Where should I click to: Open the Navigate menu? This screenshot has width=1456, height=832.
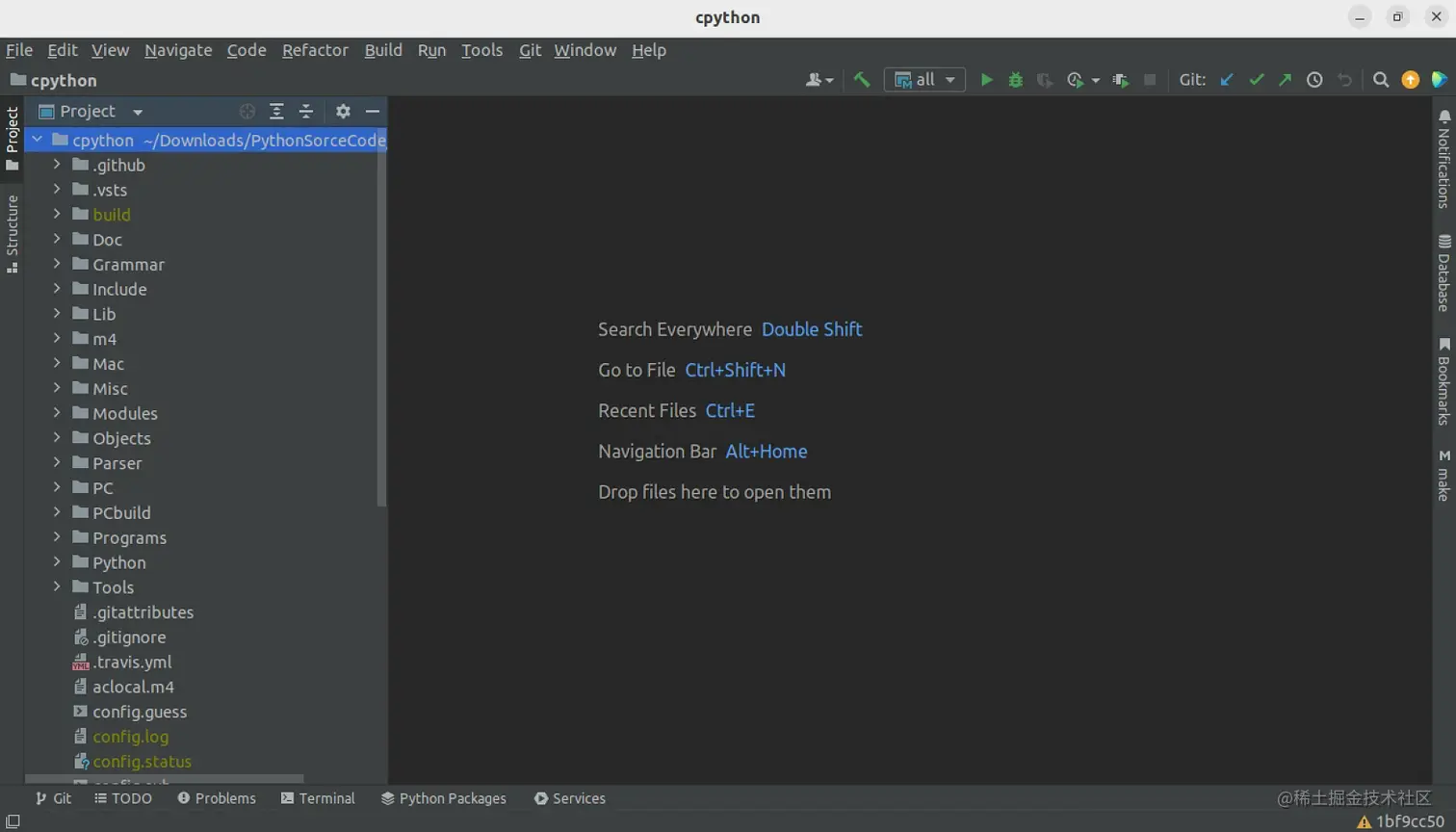click(178, 50)
